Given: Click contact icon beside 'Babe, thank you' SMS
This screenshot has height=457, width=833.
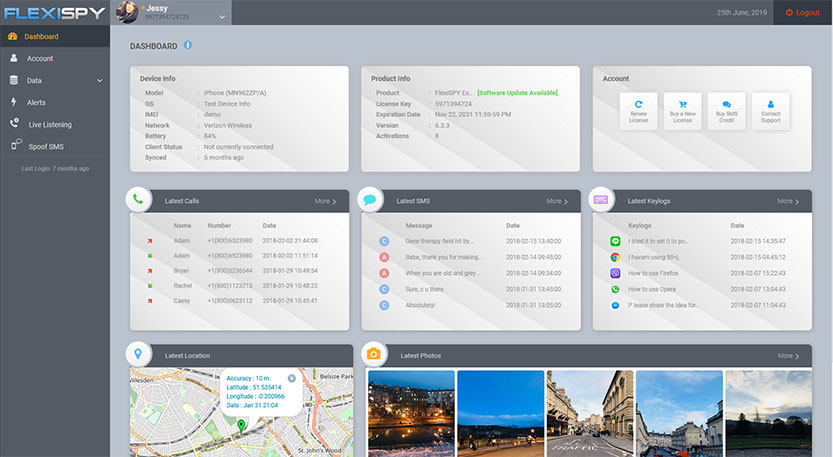Looking at the screenshot, I should click(384, 257).
